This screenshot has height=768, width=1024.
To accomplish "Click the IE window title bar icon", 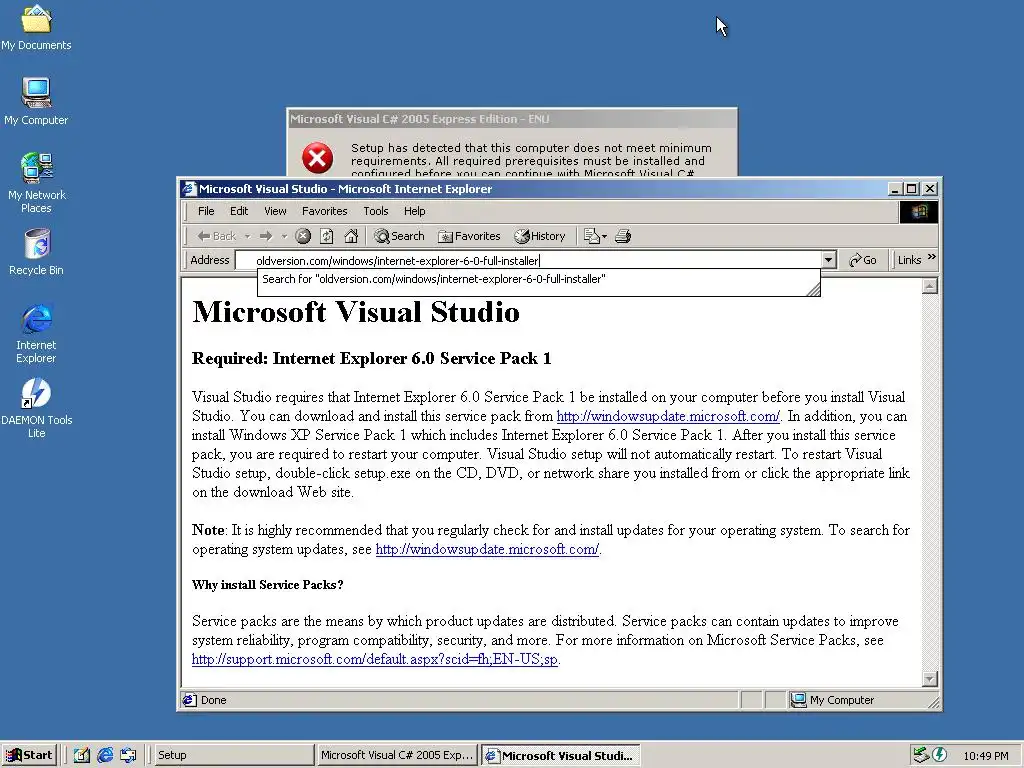I will [x=189, y=189].
